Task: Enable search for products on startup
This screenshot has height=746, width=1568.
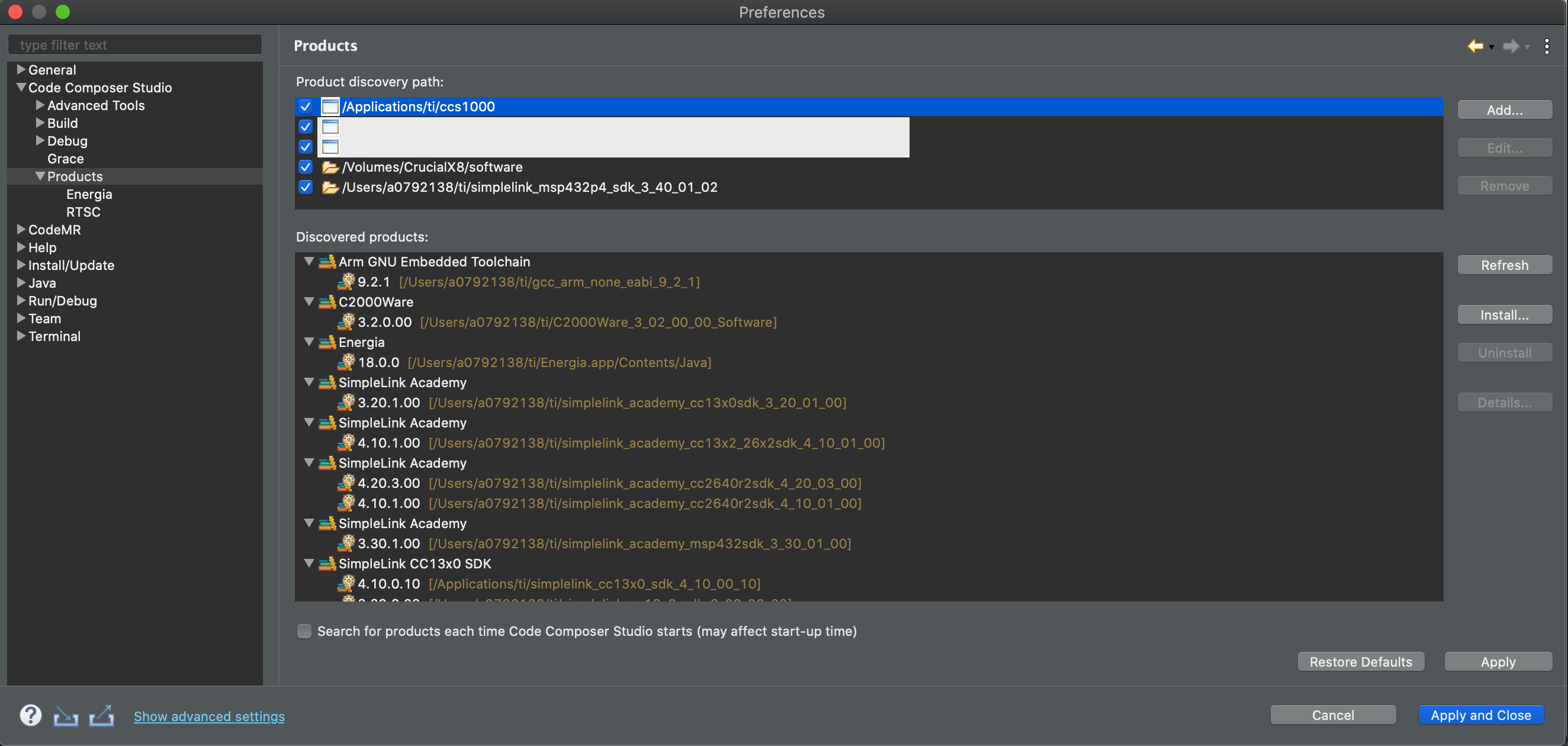Action: pyautogui.click(x=304, y=631)
